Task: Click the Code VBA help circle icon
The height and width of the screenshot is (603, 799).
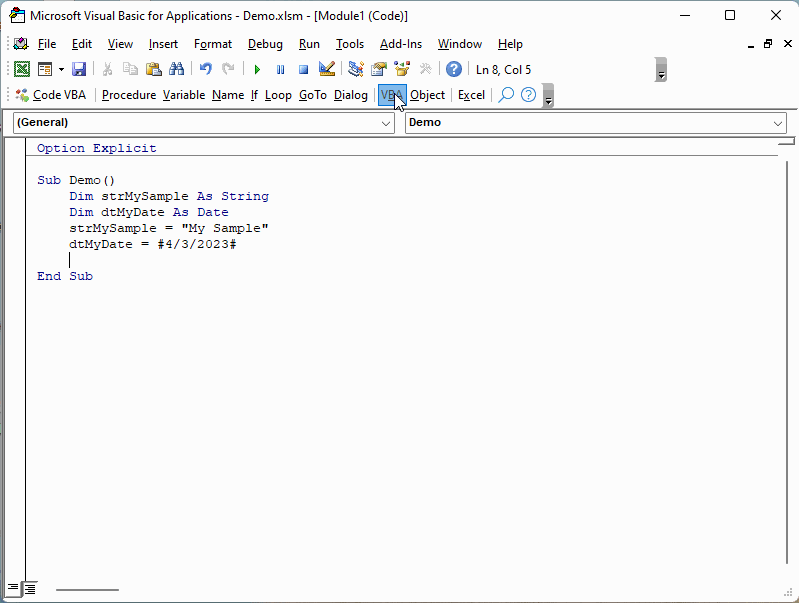Action: pyautogui.click(x=528, y=94)
